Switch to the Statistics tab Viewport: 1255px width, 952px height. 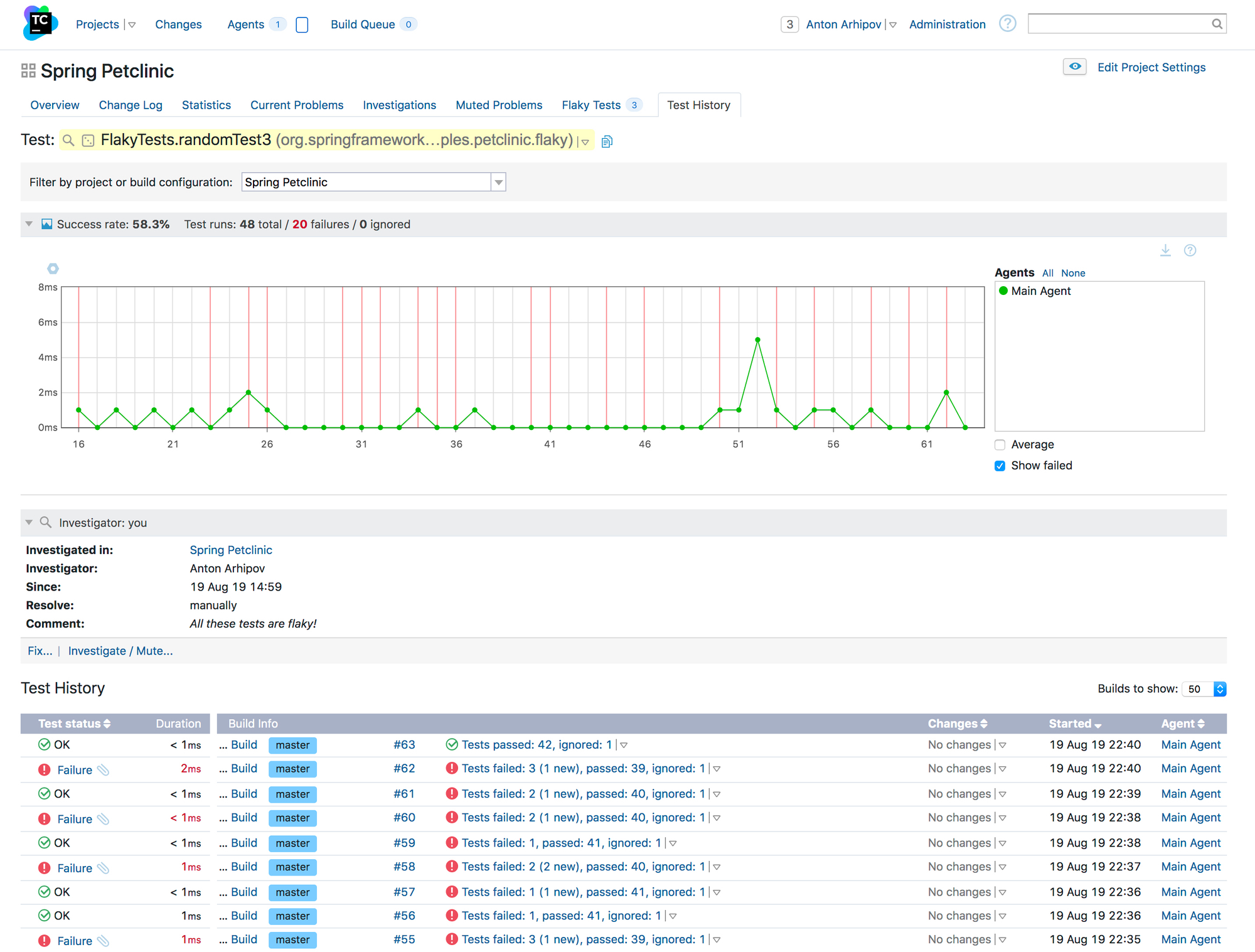(206, 105)
